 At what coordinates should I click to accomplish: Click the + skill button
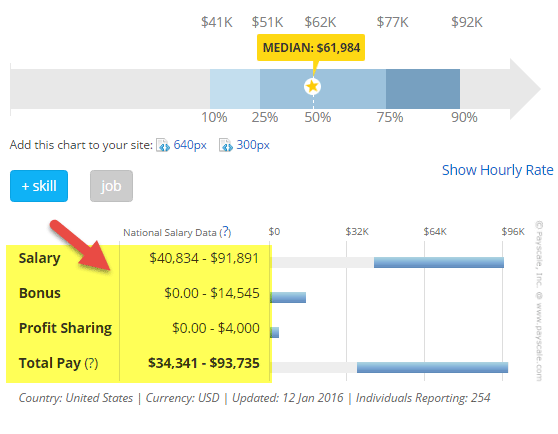pos(39,186)
